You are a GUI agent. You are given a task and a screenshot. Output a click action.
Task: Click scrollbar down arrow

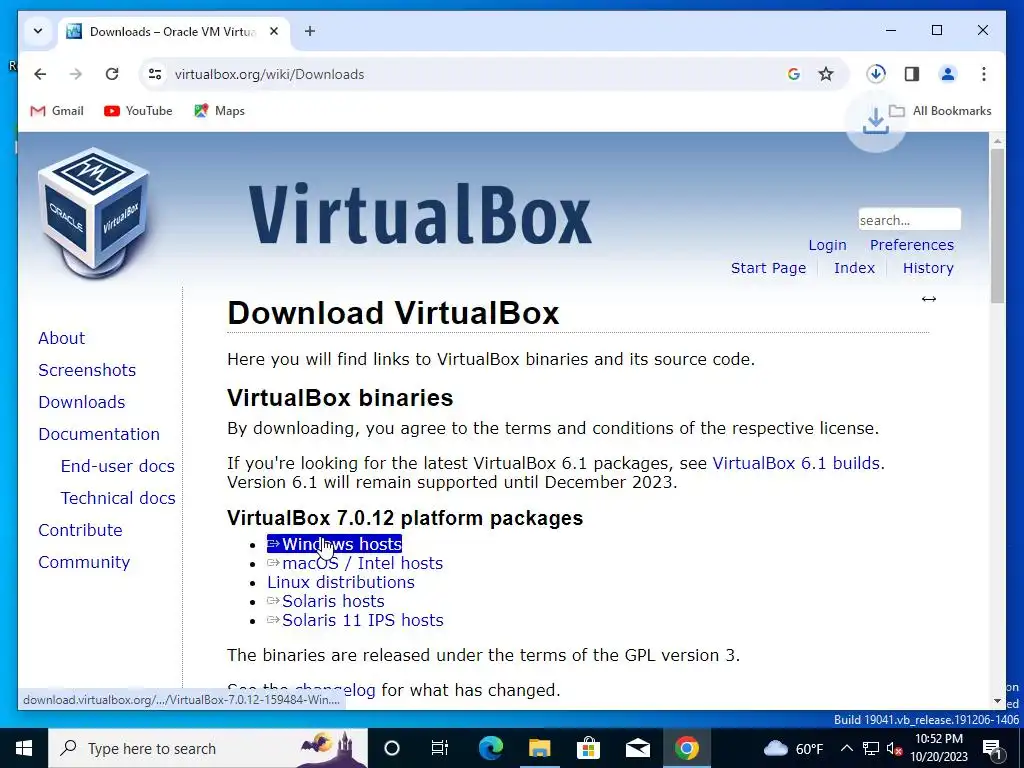pyautogui.click(x=997, y=701)
